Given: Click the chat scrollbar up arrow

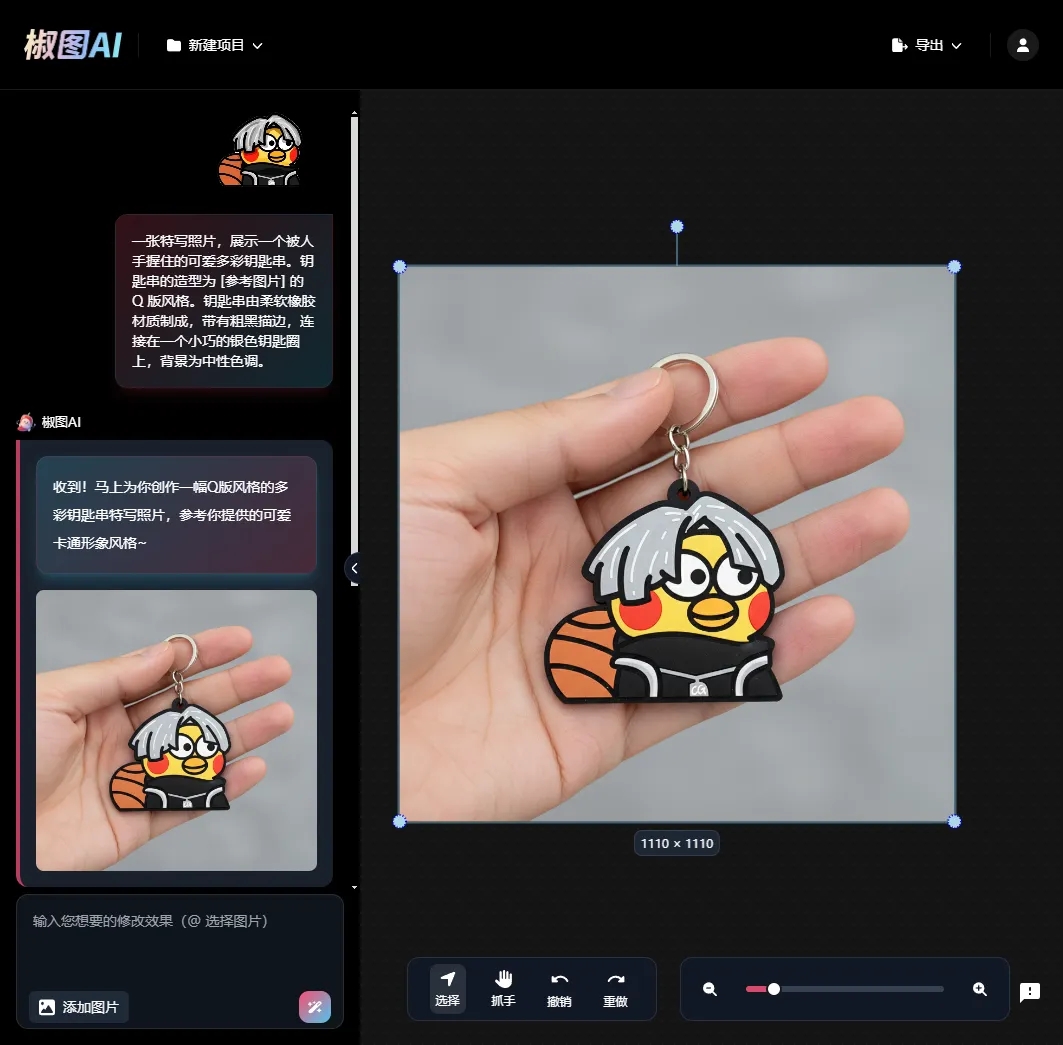Looking at the screenshot, I should (x=354, y=113).
